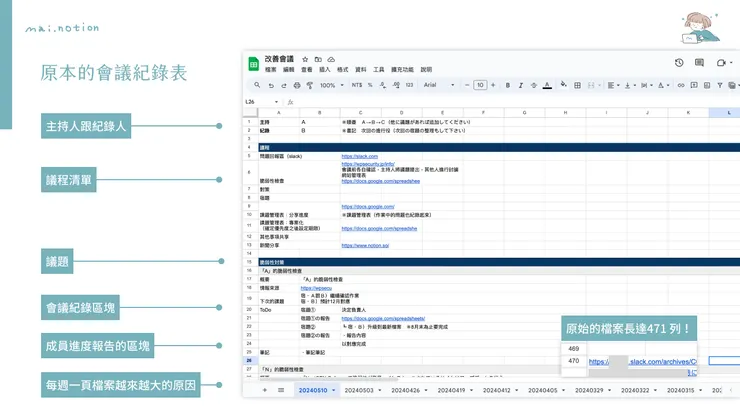
Task: Open the text wrapping dropdown
Action: coord(647,85)
